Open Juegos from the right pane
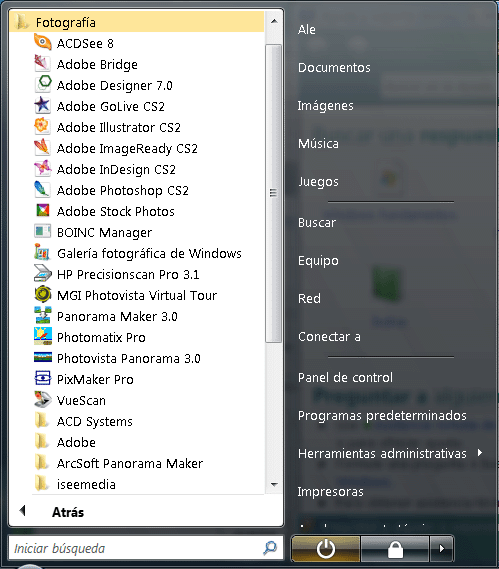Screen dimensions: 499x569 pyautogui.click(x=318, y=181)
